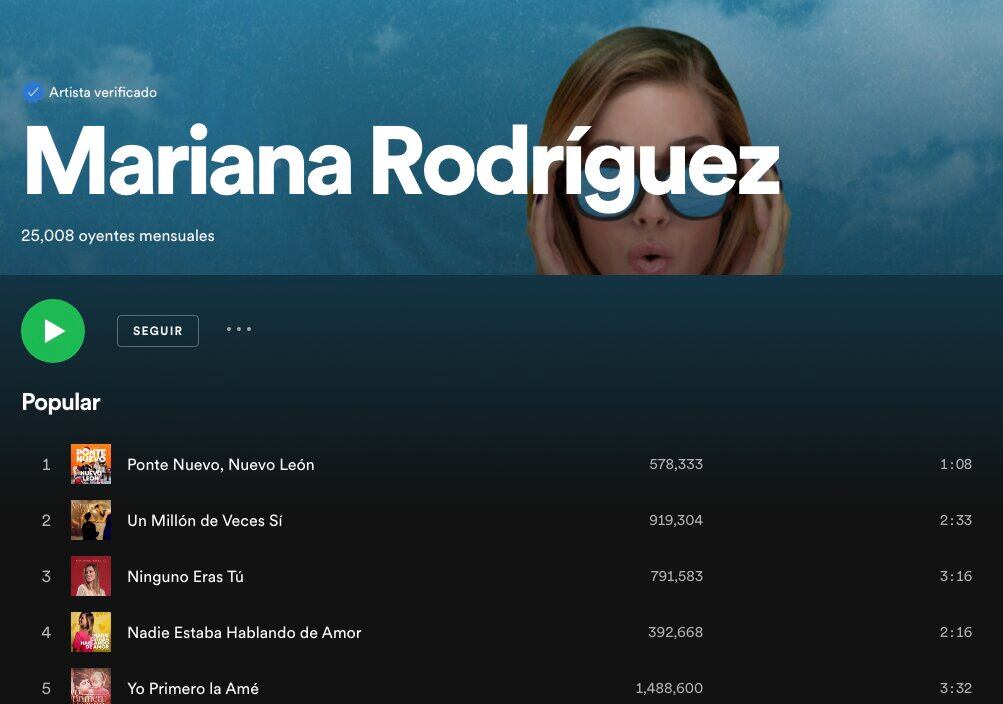Choose the title Nadie Estaba Hablando de Amor
Image resolution: width=1003 pixels, height=704 pixels.
click(x=244, y=632)
